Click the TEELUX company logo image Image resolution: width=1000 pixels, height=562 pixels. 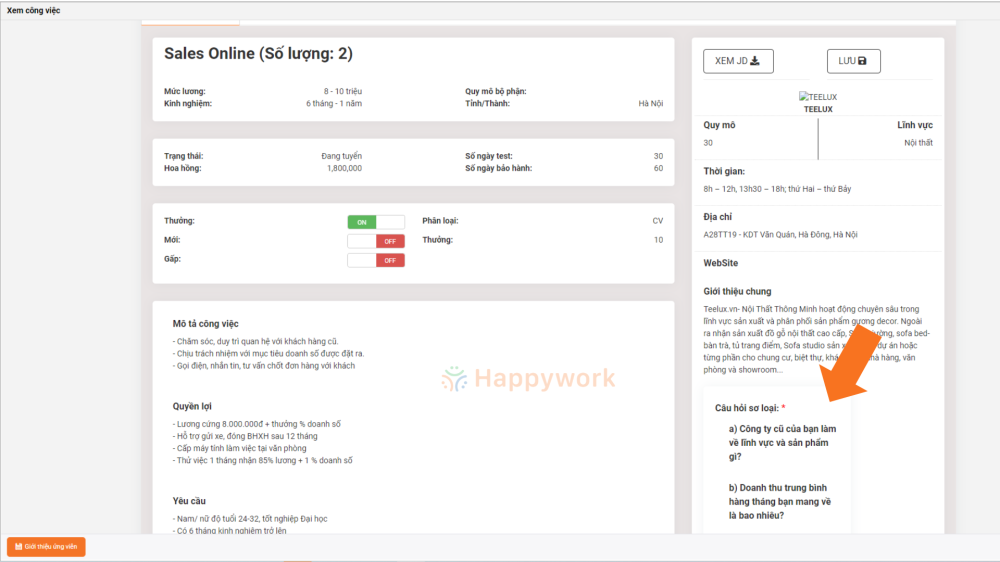coord(818,97)
